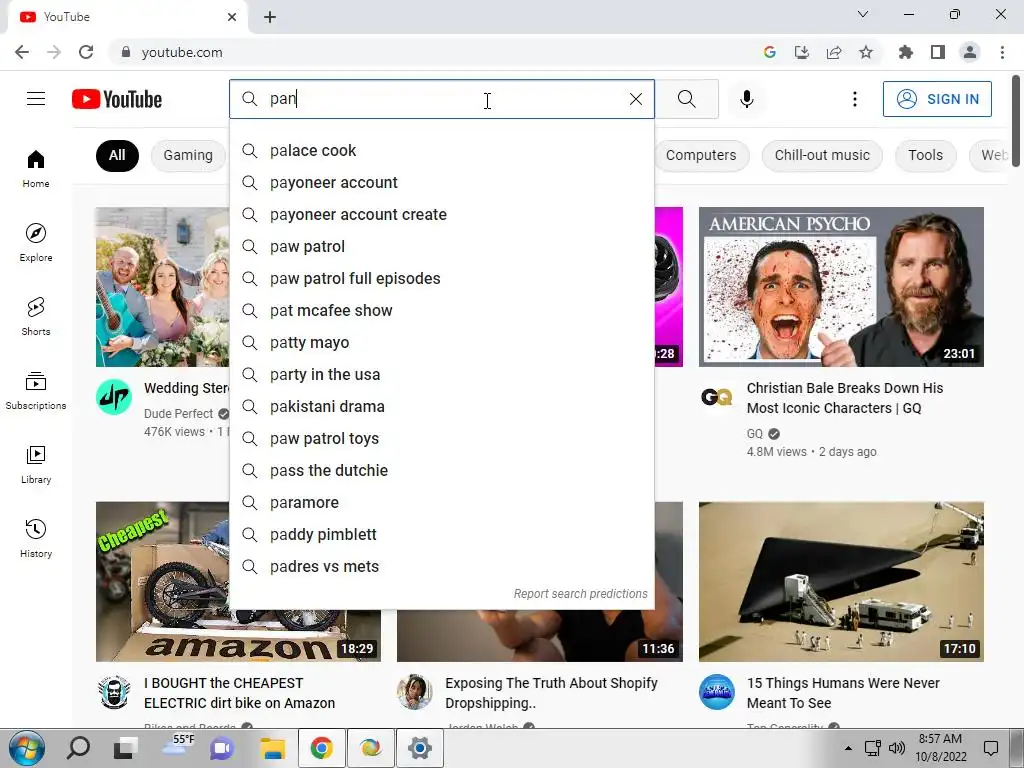Open a new Chrome tab

coord(270,17)
